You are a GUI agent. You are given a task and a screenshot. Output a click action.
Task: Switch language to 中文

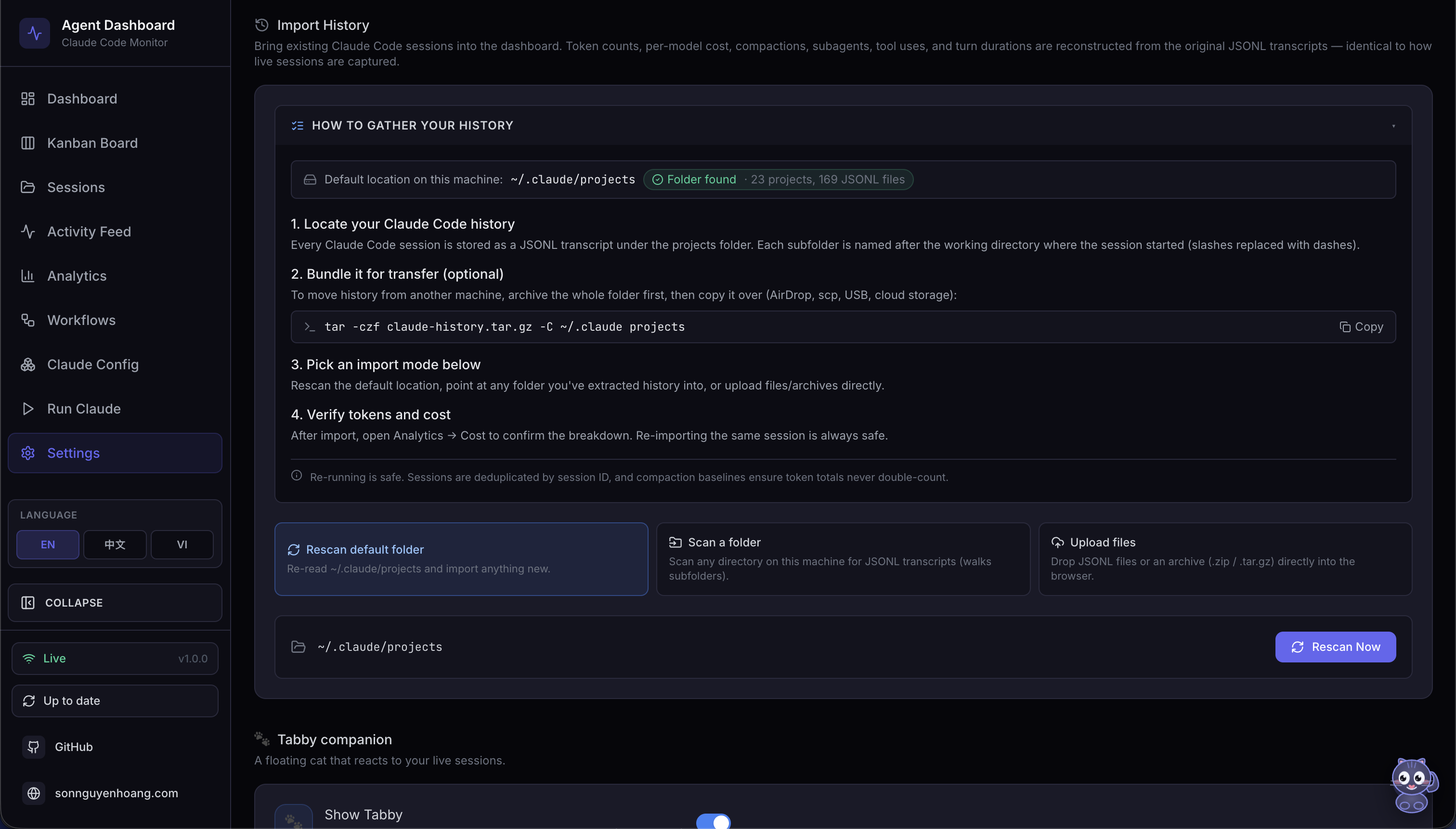coord(115,544)
